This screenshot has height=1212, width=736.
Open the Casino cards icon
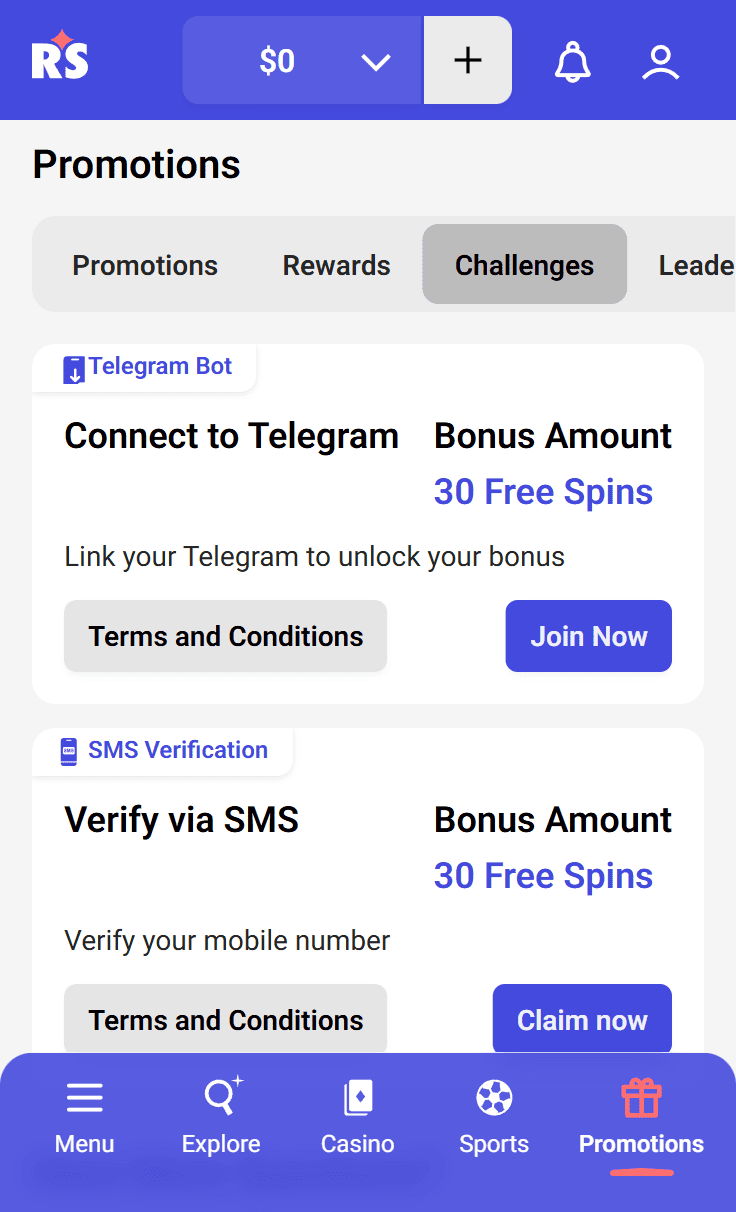[357, 1099]
